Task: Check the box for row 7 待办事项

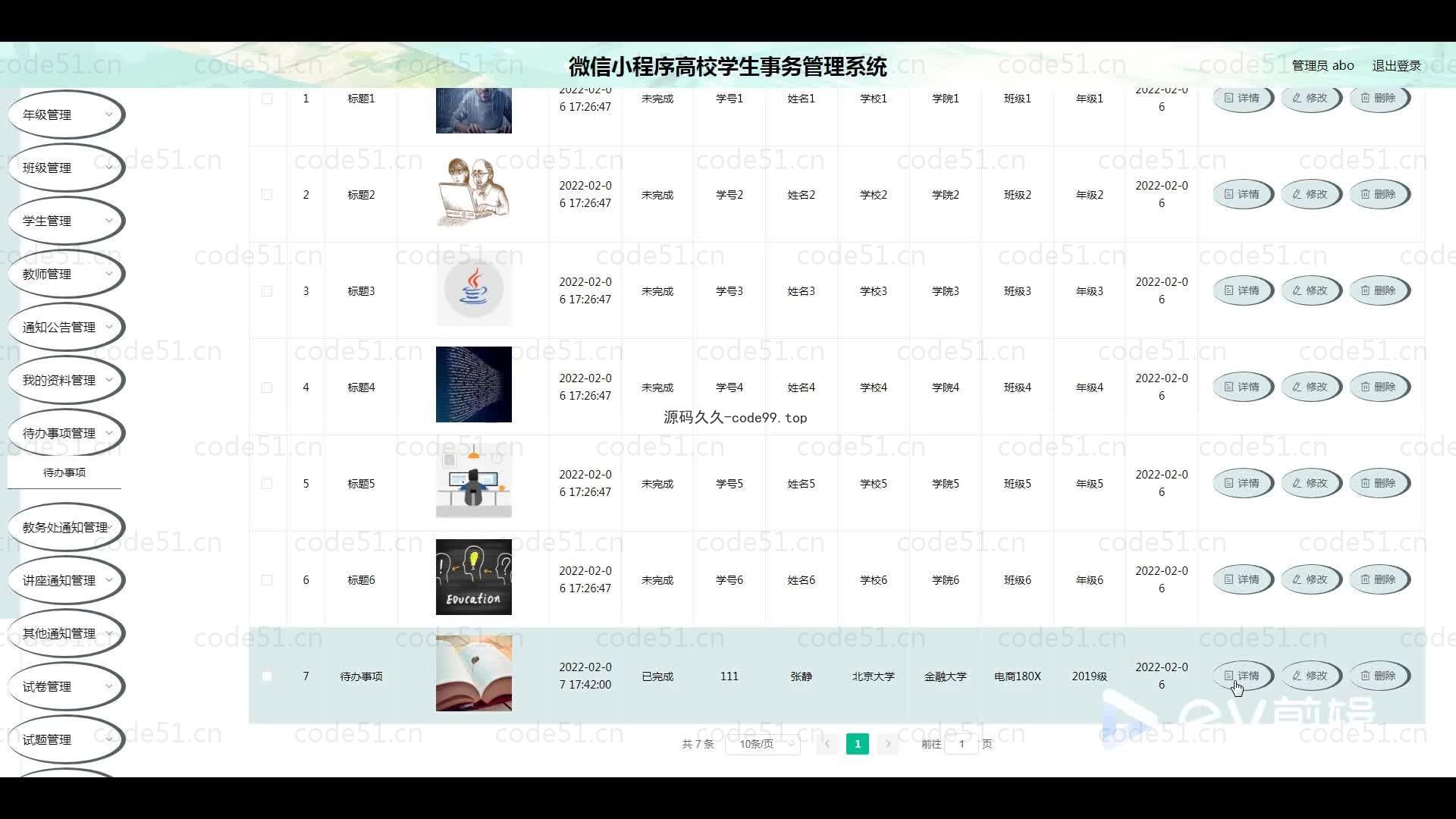Action: pyautogui.click(x=267, y=676)
